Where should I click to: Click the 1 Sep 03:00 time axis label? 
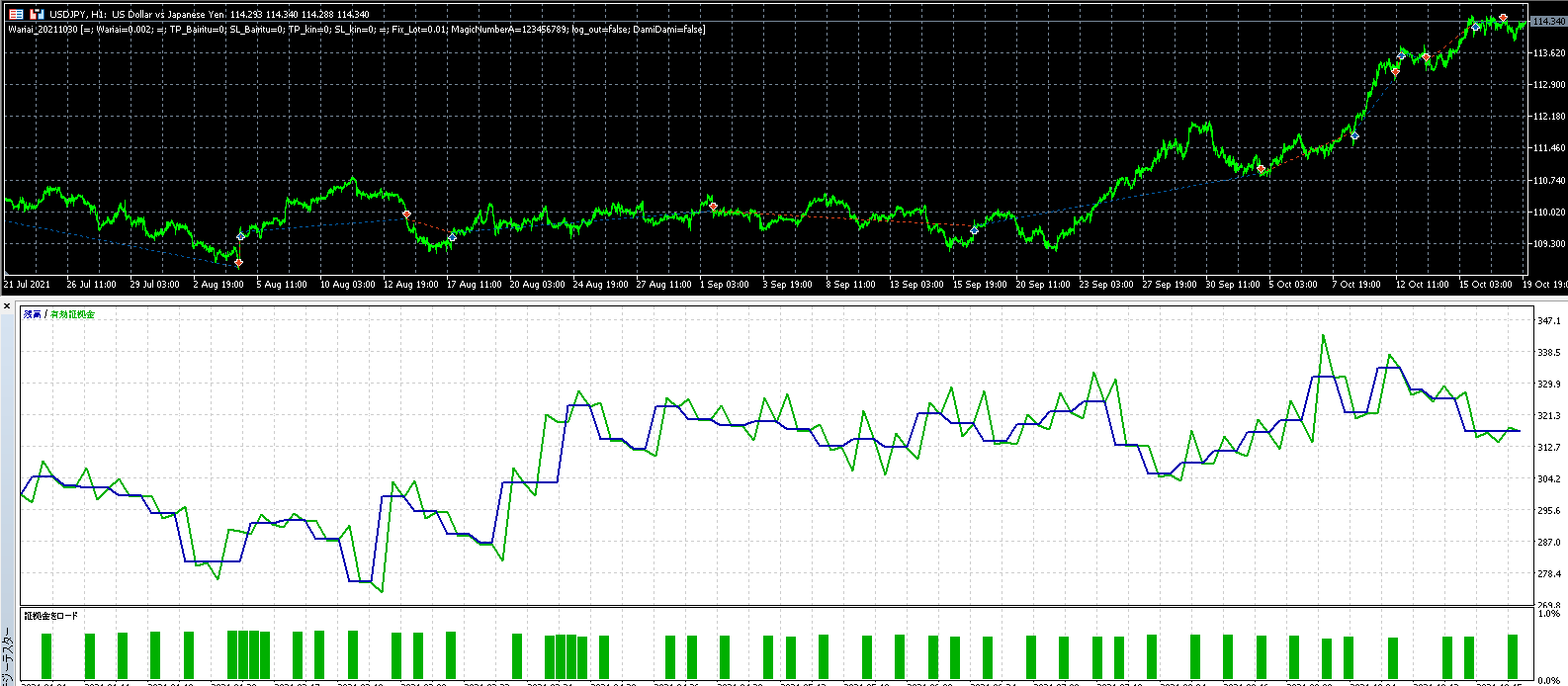[725, 285]
